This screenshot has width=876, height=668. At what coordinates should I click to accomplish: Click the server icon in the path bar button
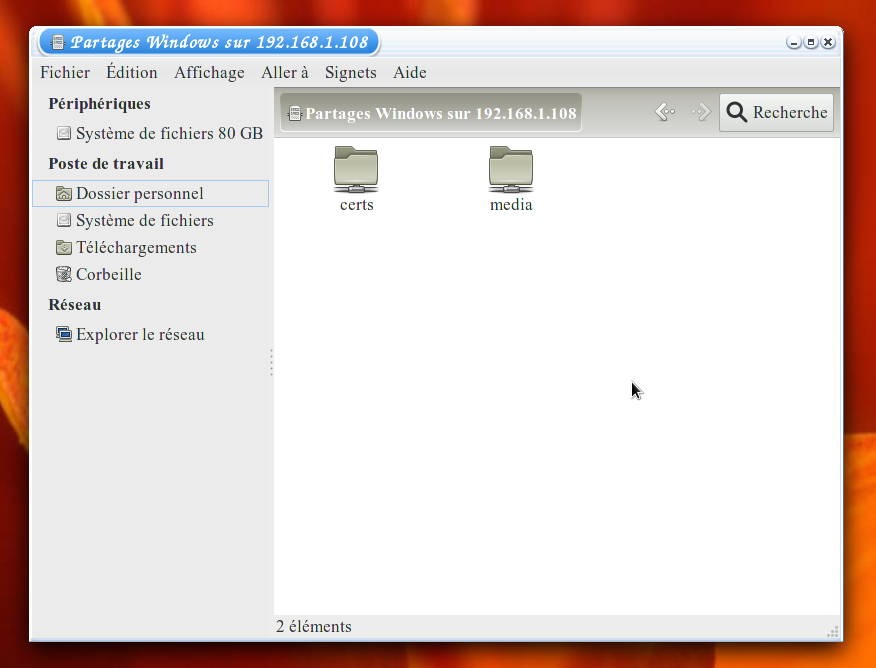(294, 113)
